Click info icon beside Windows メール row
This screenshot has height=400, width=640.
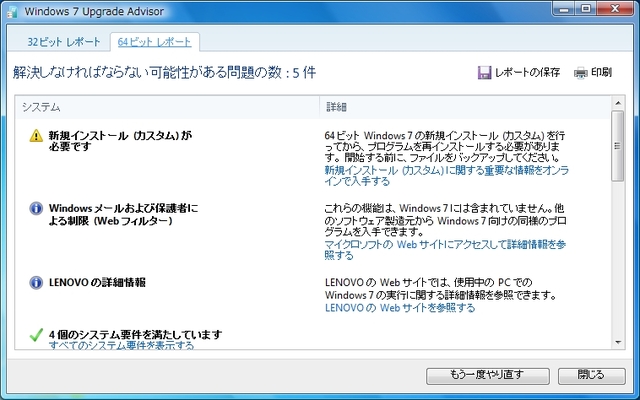(x=36, y=209)
